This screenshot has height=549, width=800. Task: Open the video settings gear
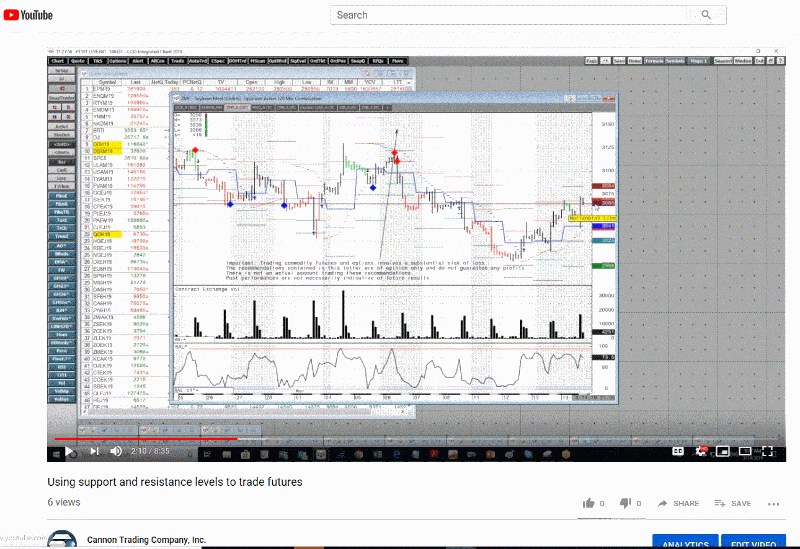(x=700, y=451)
